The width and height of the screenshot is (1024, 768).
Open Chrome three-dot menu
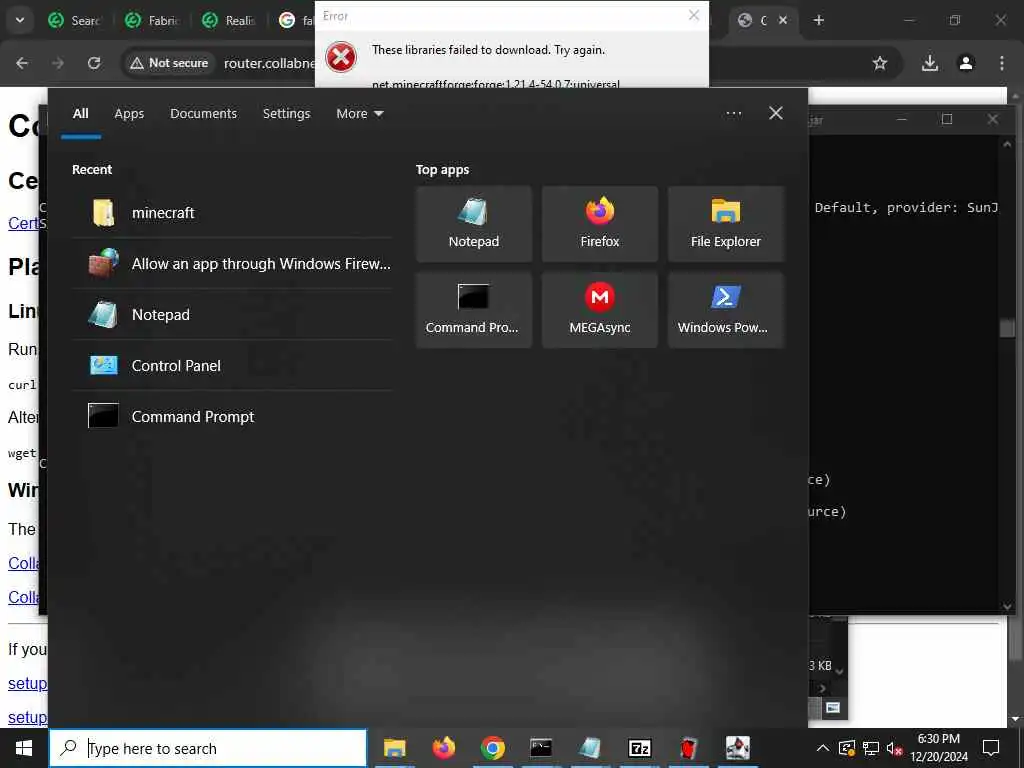click(x=1002, y=63)
